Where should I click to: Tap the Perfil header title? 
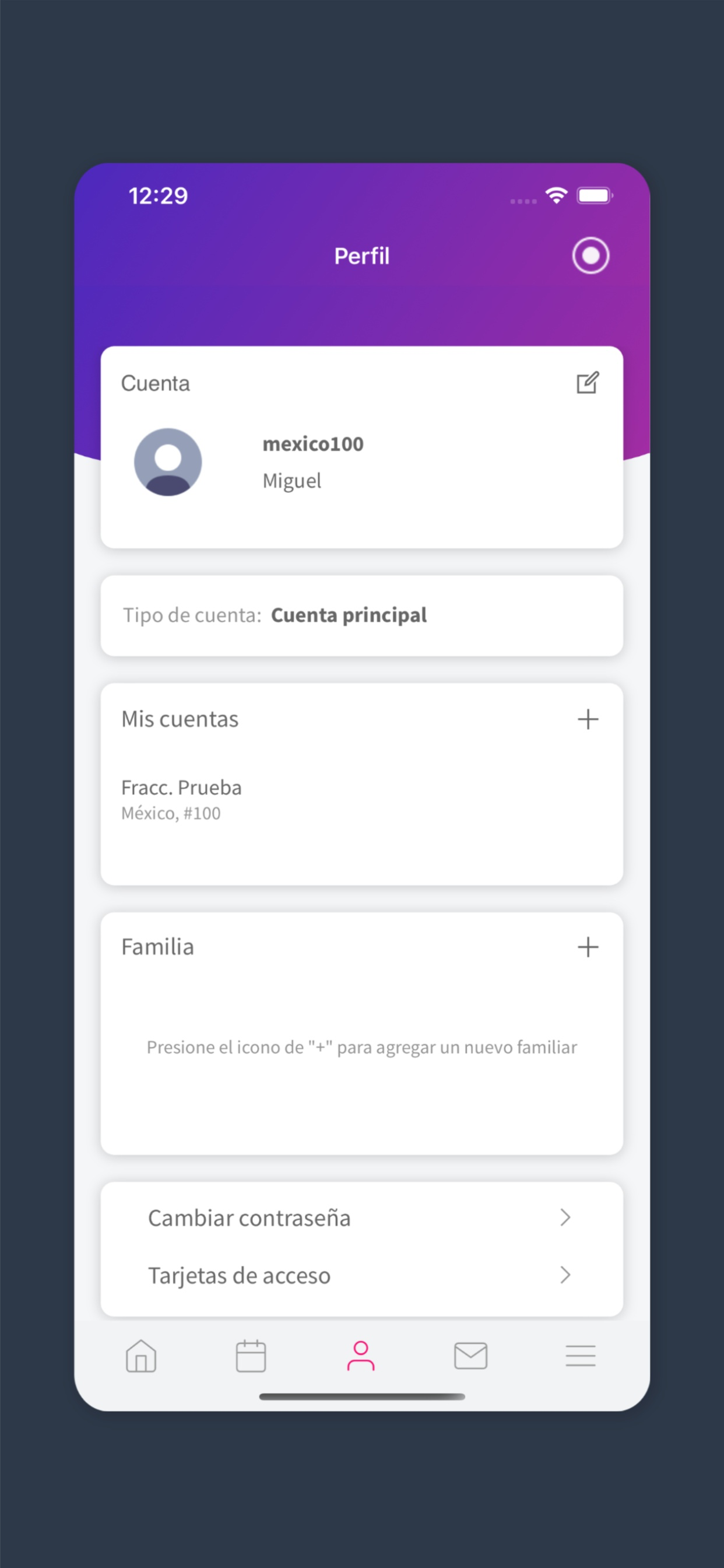point(362,256)
